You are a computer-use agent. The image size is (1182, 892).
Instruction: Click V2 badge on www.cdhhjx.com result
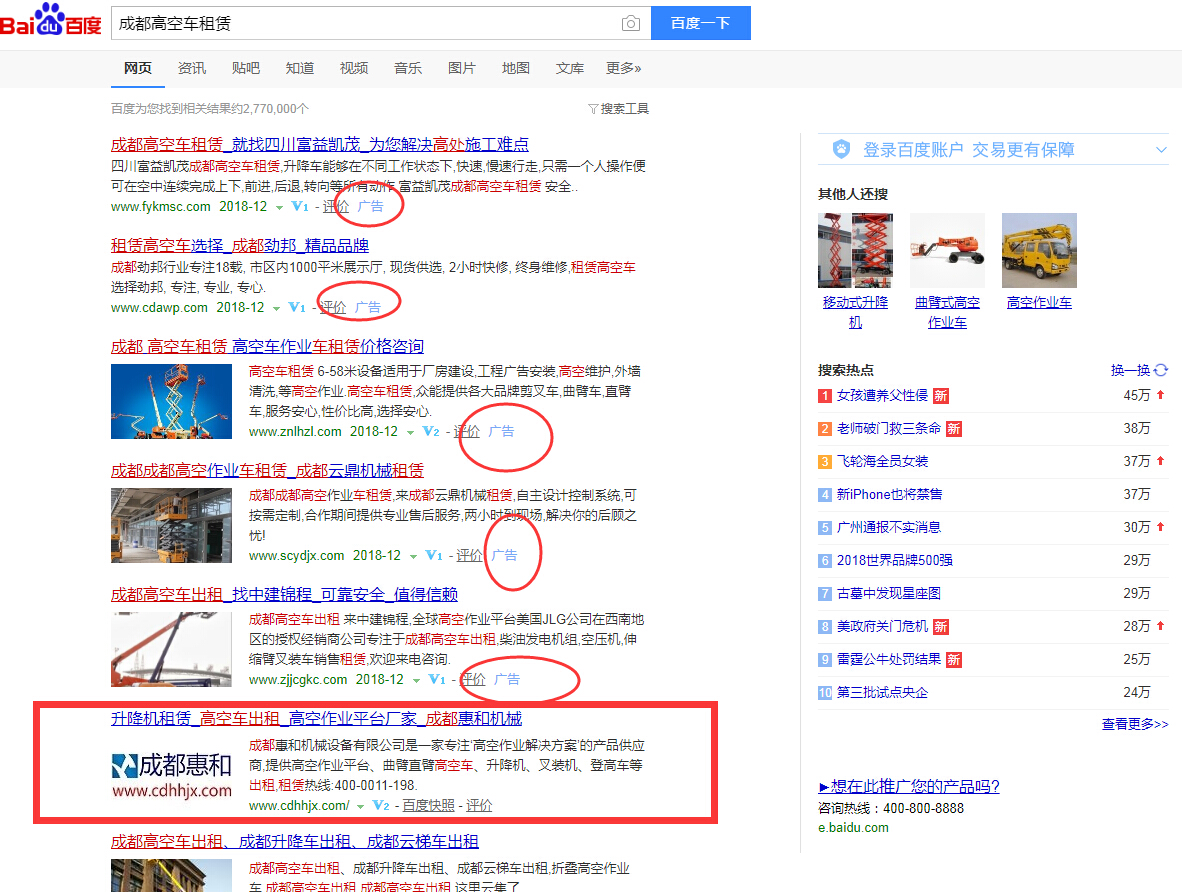click(x=381, y=806)
